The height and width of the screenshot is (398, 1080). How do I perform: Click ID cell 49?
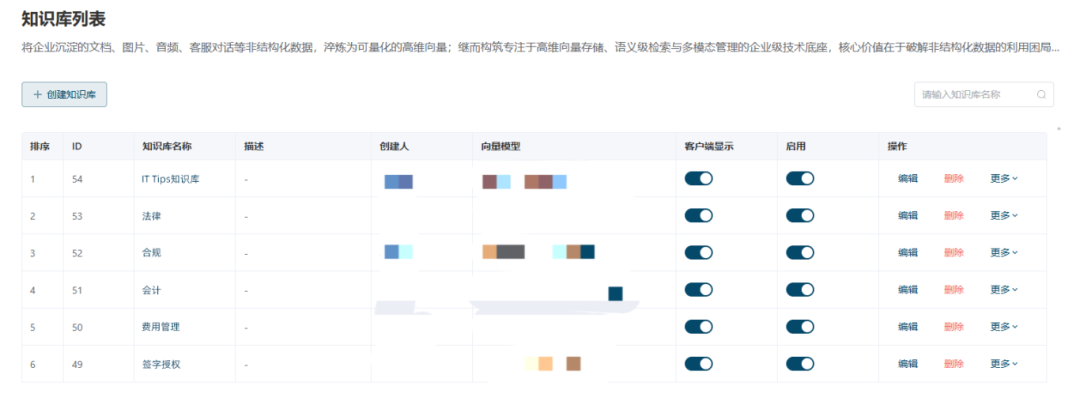pos(77,364)
